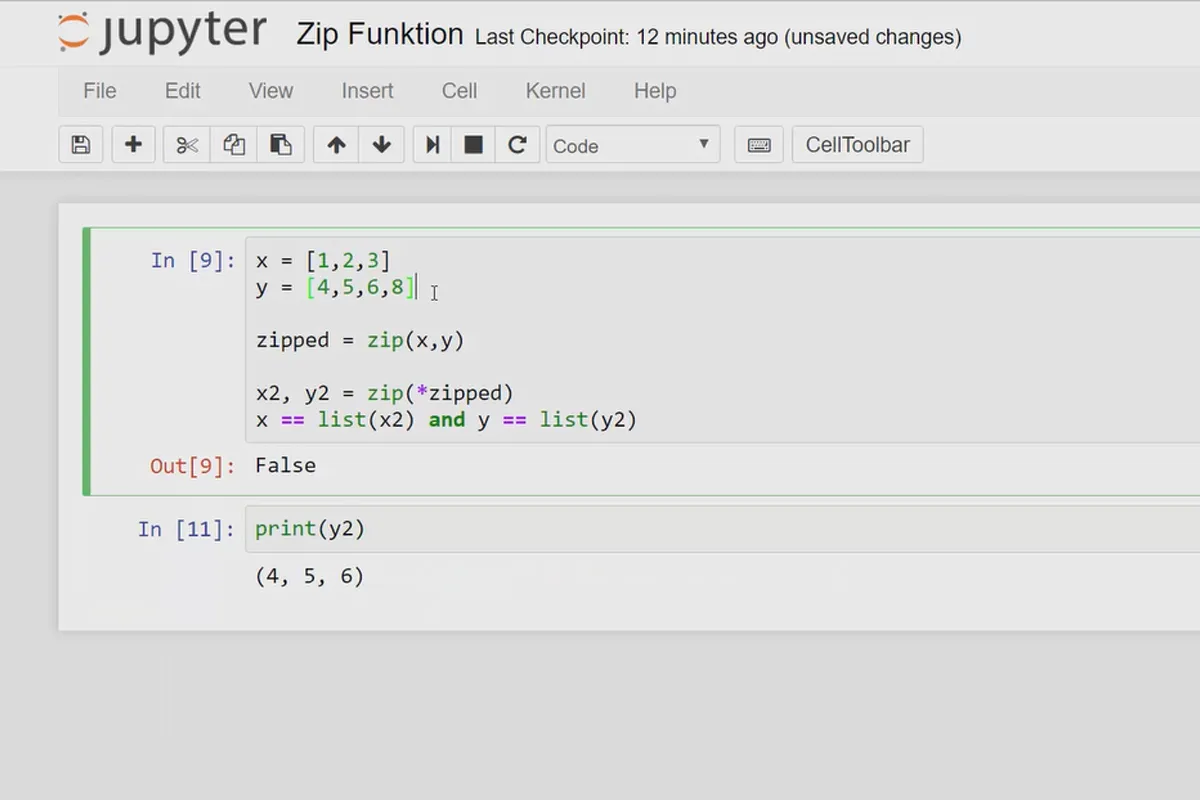
Task: Restart the kernel icon
Action: [x=517, y=145]
